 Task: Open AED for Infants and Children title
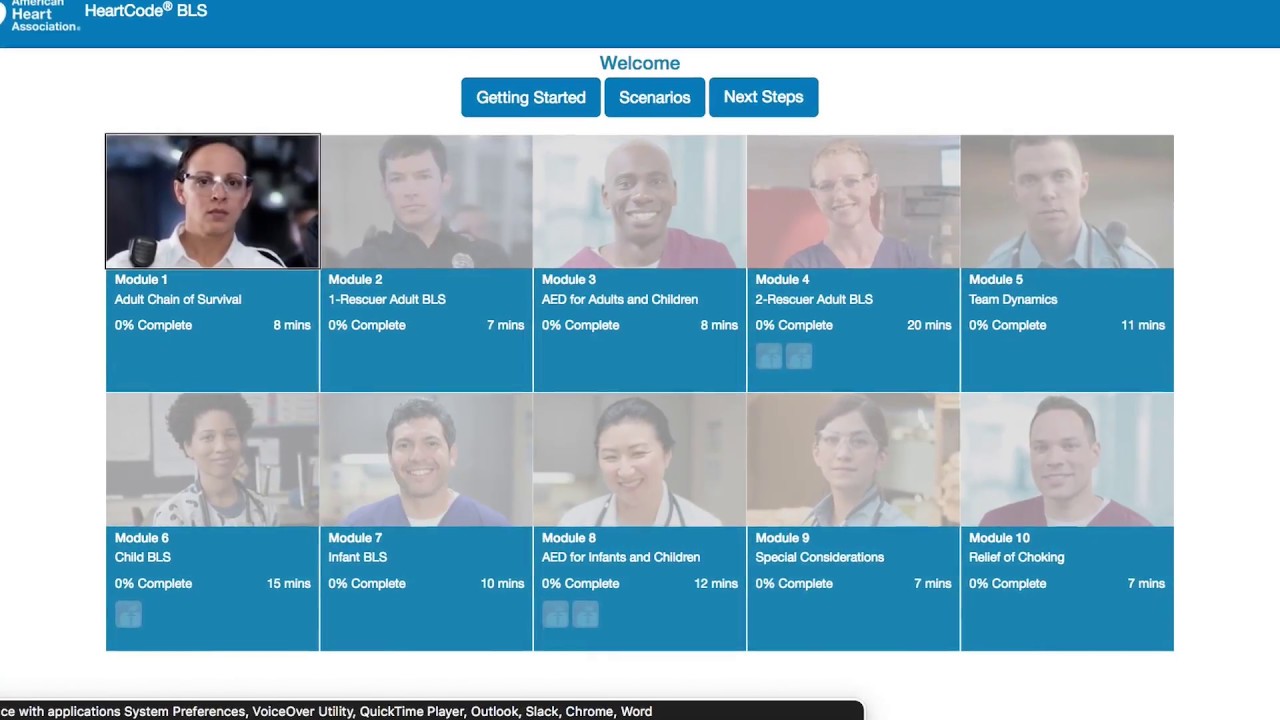621,557
